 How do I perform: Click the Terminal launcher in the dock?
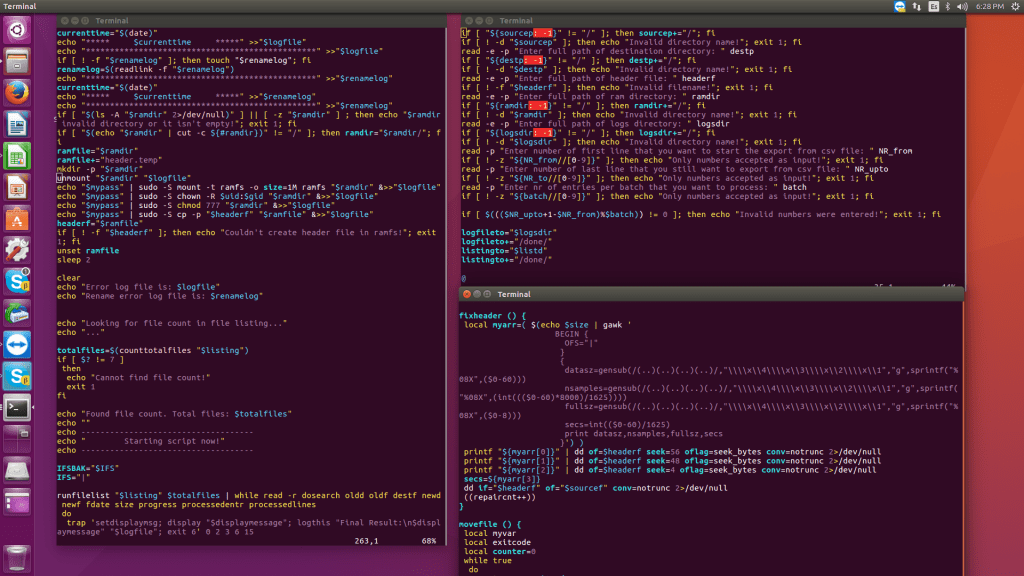click(x=17, y=408)
